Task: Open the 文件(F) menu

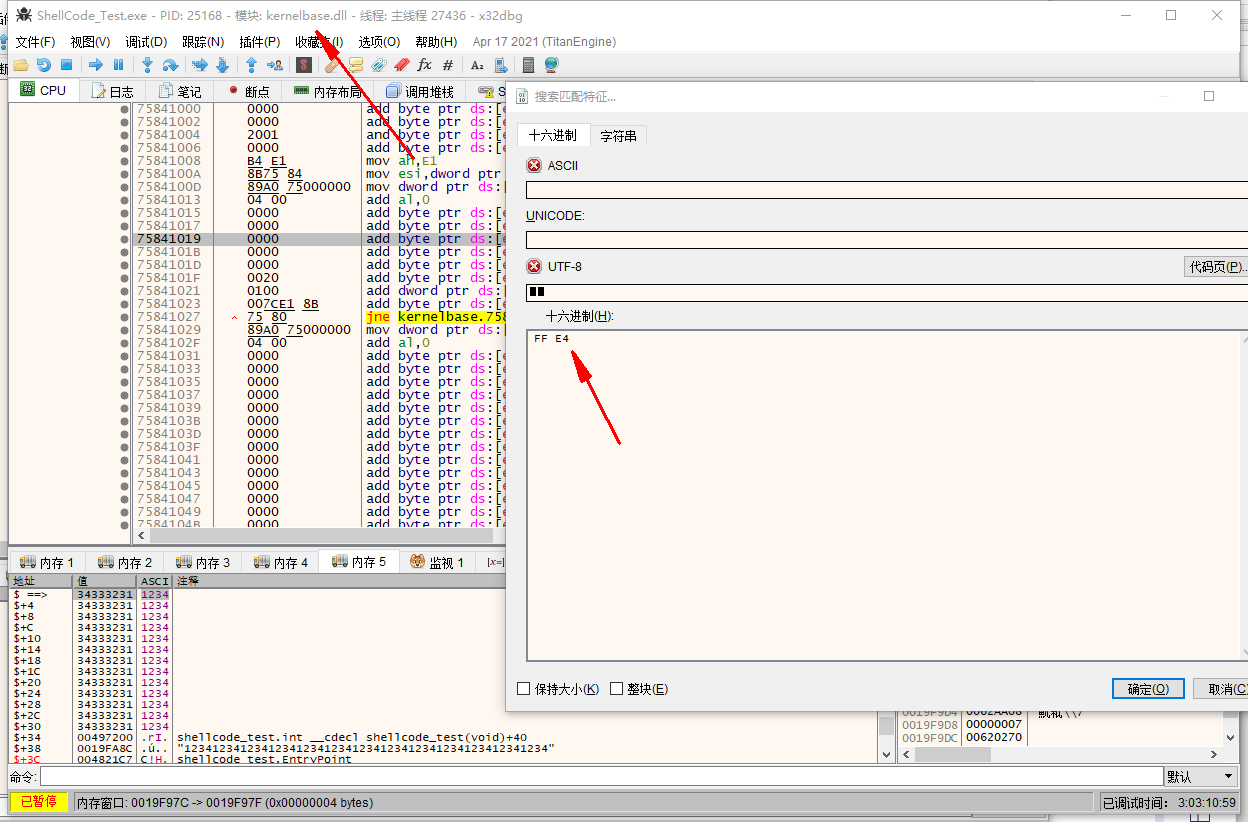Action: coord(35,42)
